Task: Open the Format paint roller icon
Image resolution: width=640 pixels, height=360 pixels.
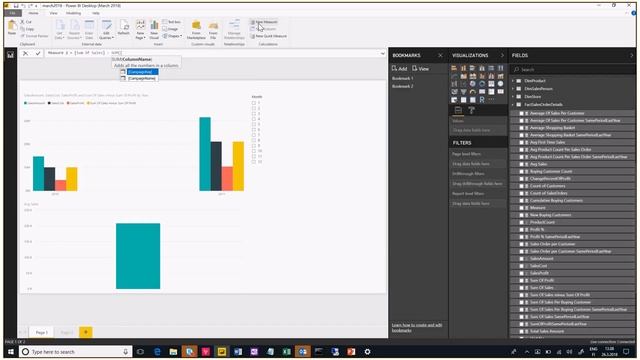Action: 471,110
